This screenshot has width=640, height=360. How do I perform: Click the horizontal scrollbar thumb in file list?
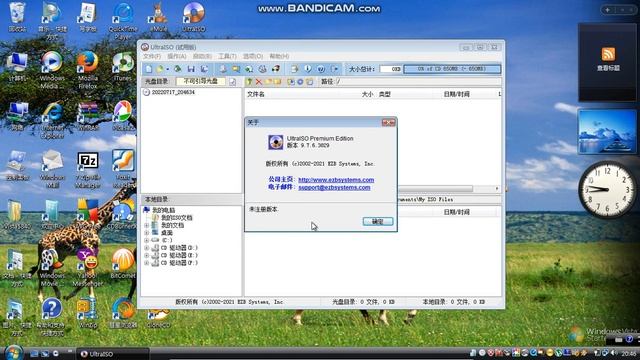pos(435,189)
